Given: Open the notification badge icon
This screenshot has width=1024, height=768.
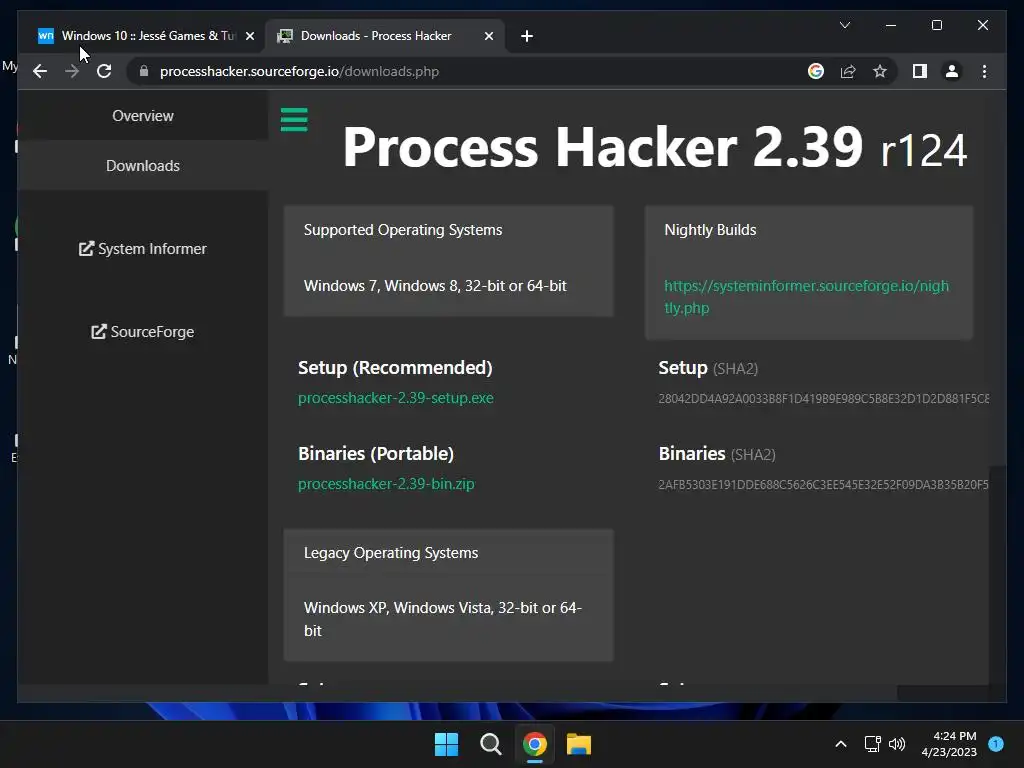Looking at the screenshot, I should coord(996,744).
